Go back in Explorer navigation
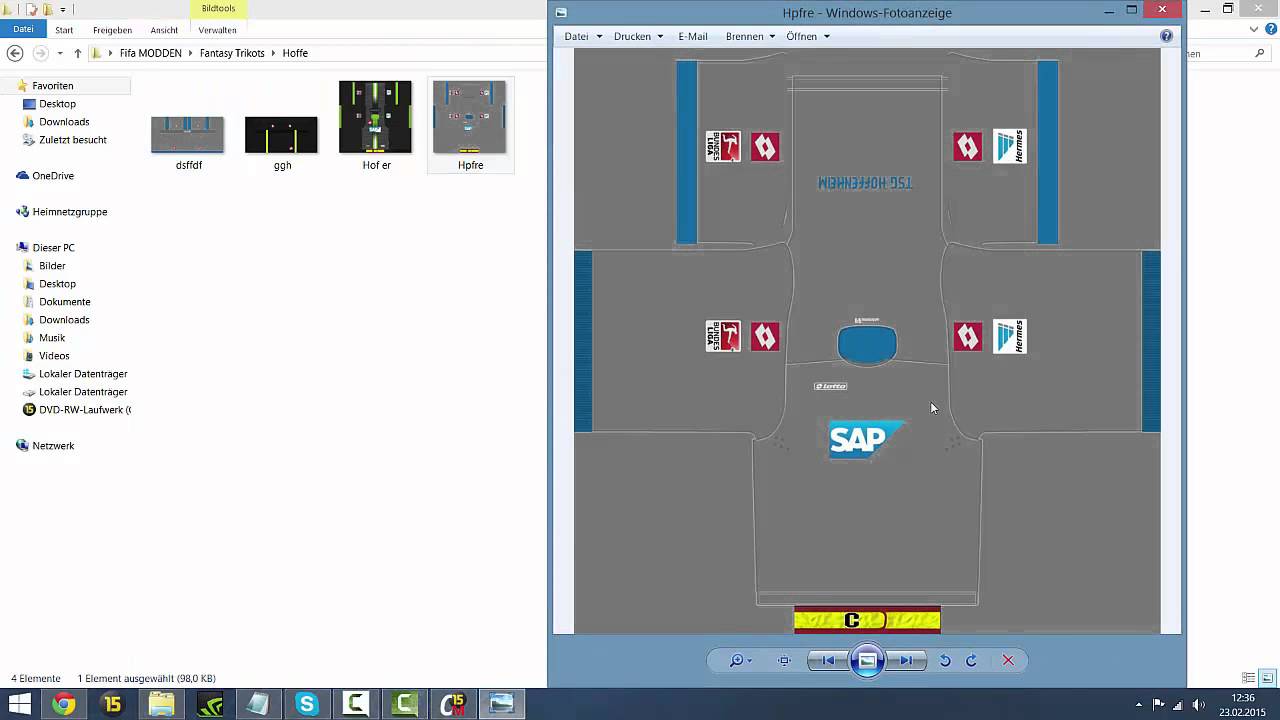This screenshot has height=720, width=1280. tap(15, 53)
